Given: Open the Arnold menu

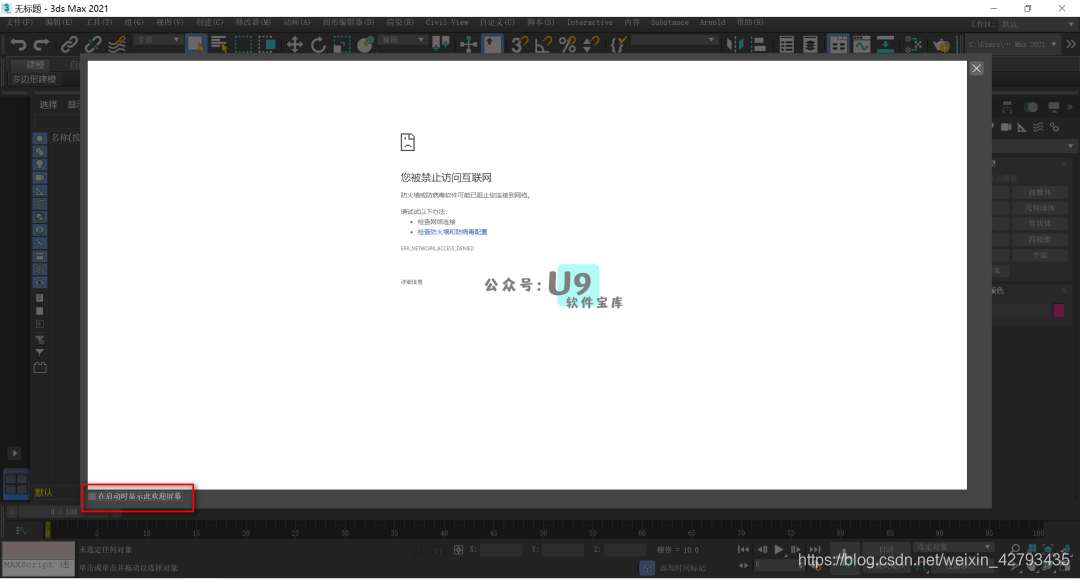Looking at the screenshot, I should click(712, 22).
